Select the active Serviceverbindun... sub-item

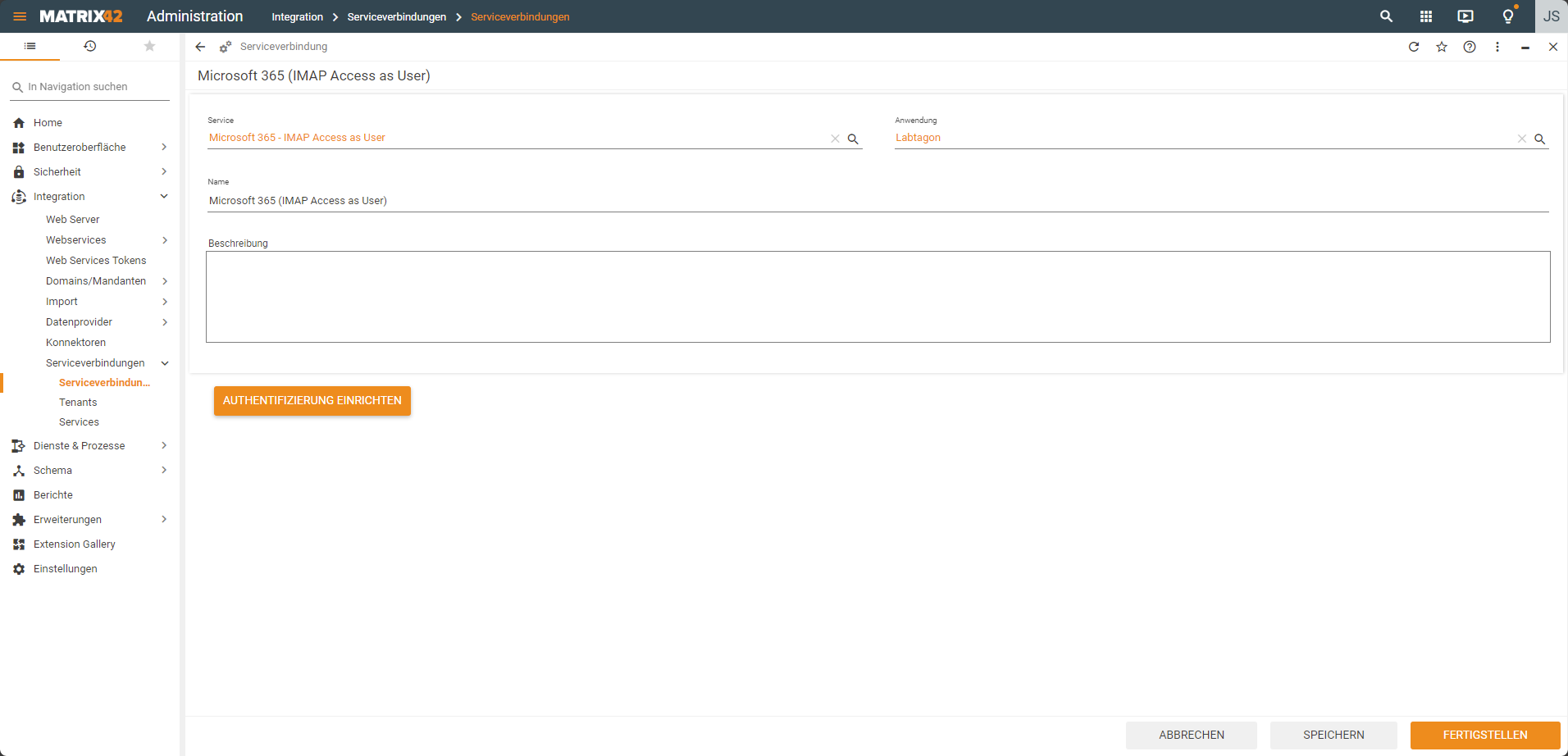[104, 383]
